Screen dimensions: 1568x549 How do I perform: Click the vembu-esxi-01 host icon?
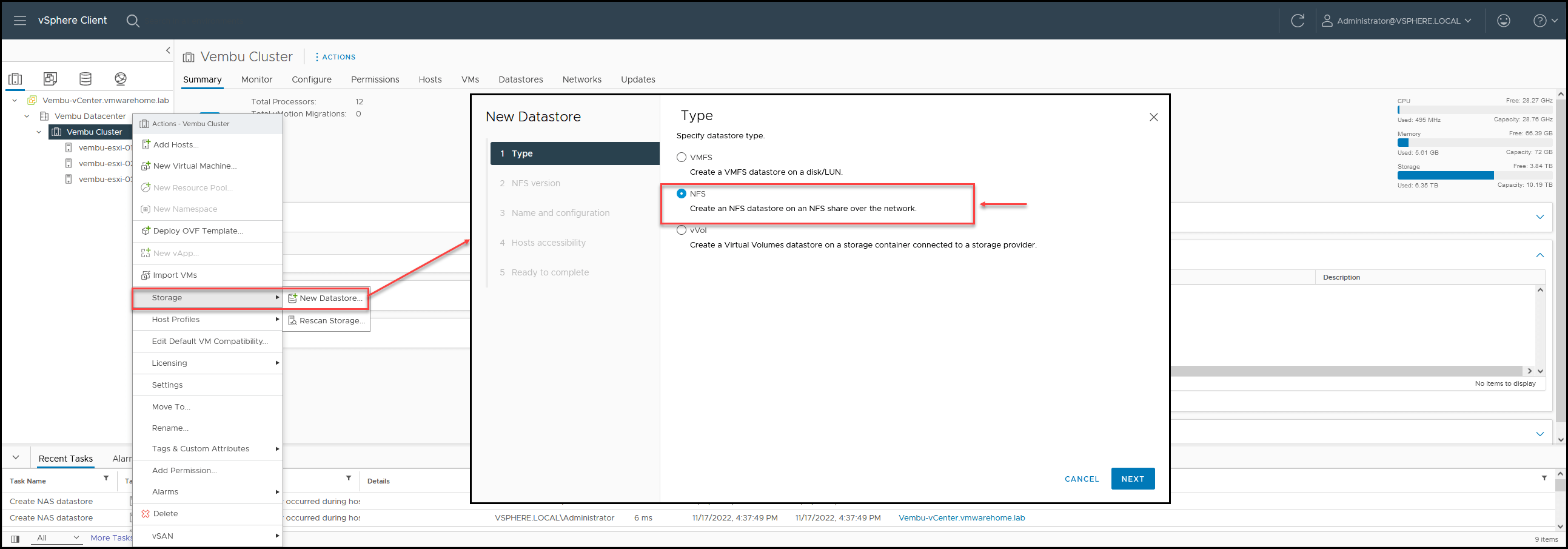click(x=69, y=147)
